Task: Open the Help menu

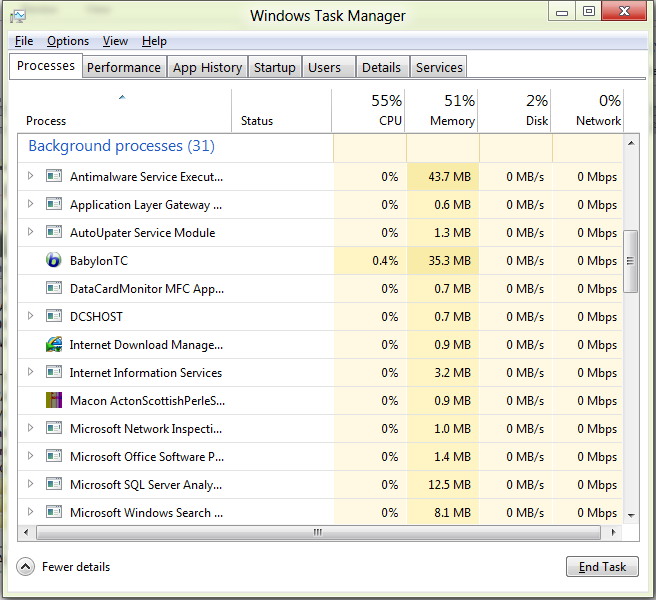Action: coord(154,41)
